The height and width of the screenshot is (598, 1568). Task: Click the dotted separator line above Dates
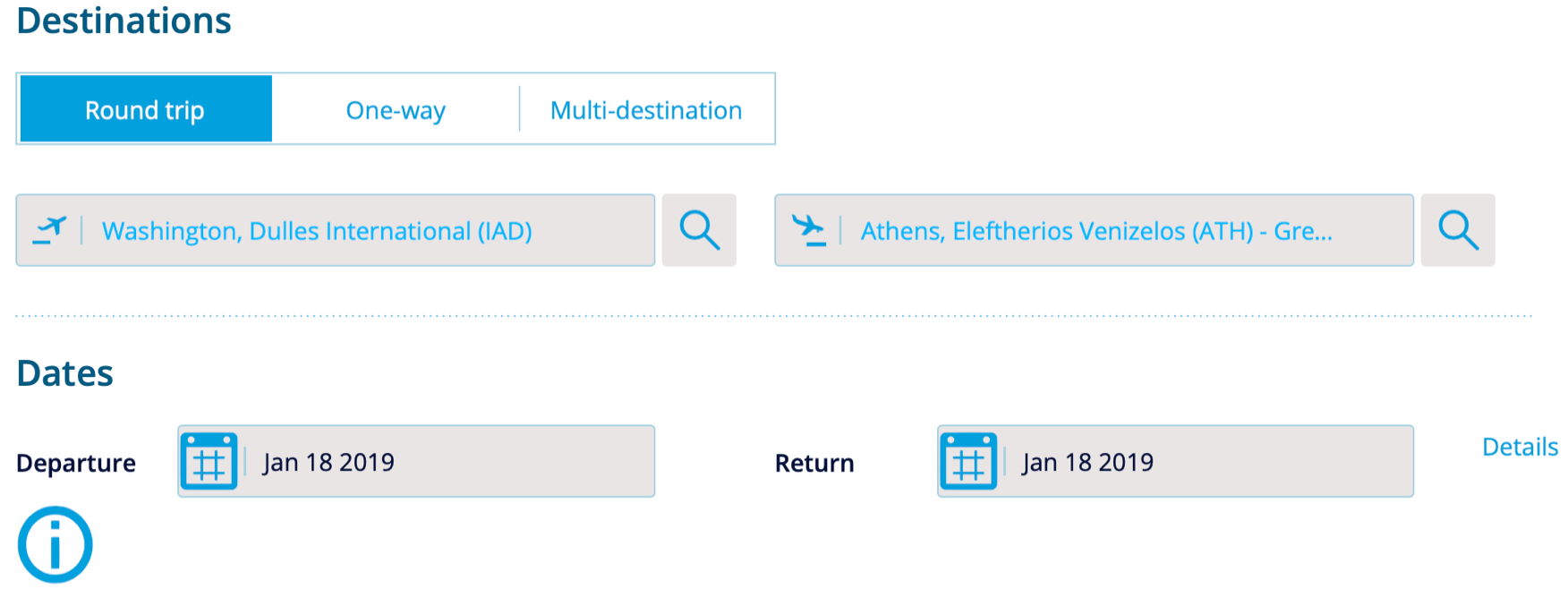773,316
